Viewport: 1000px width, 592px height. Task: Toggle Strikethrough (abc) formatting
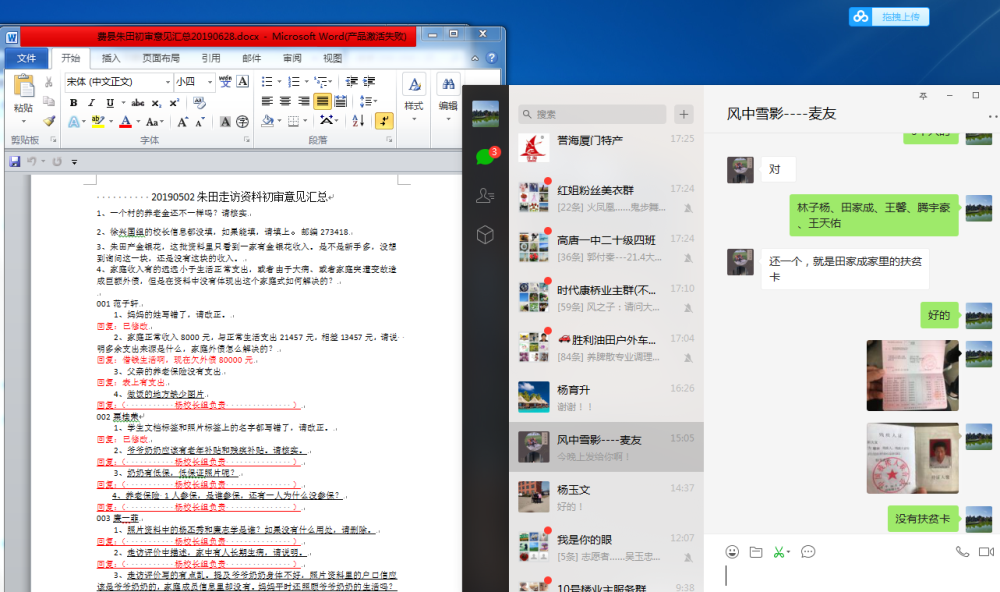coord(137,103)
